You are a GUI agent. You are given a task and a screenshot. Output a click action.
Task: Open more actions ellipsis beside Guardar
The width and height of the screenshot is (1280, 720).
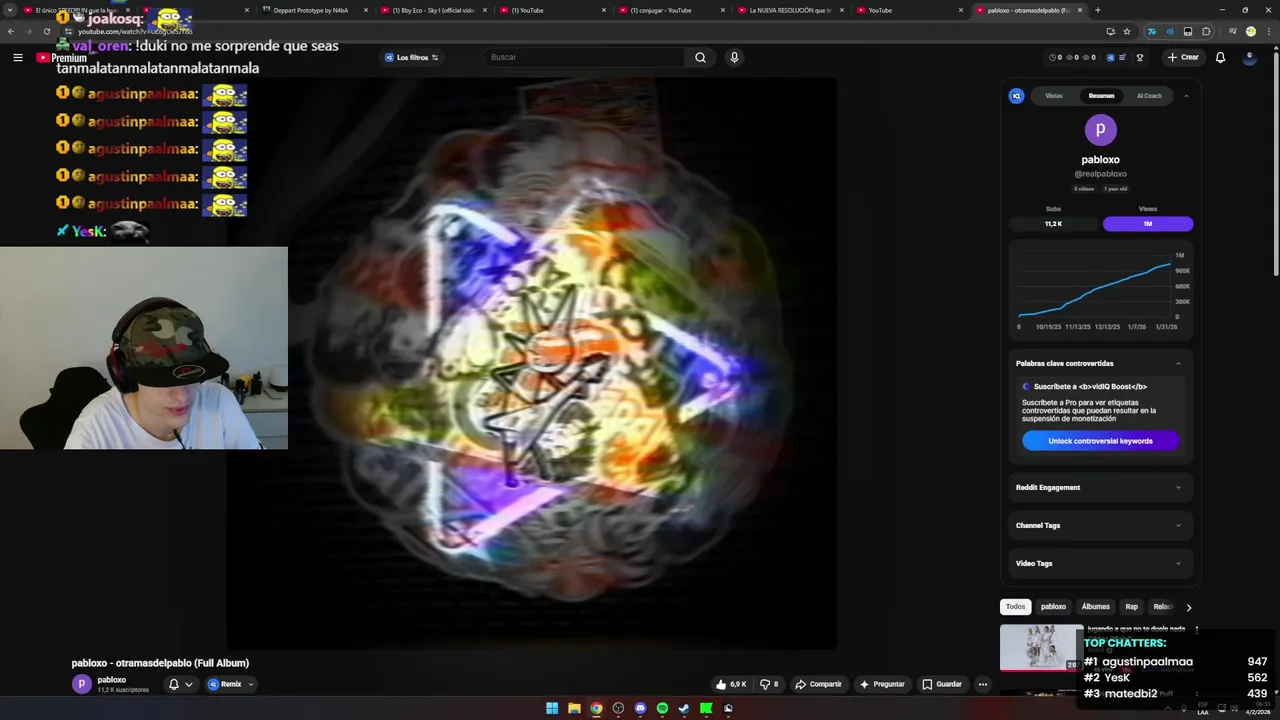pyautogui.click(x=983, y=684)
